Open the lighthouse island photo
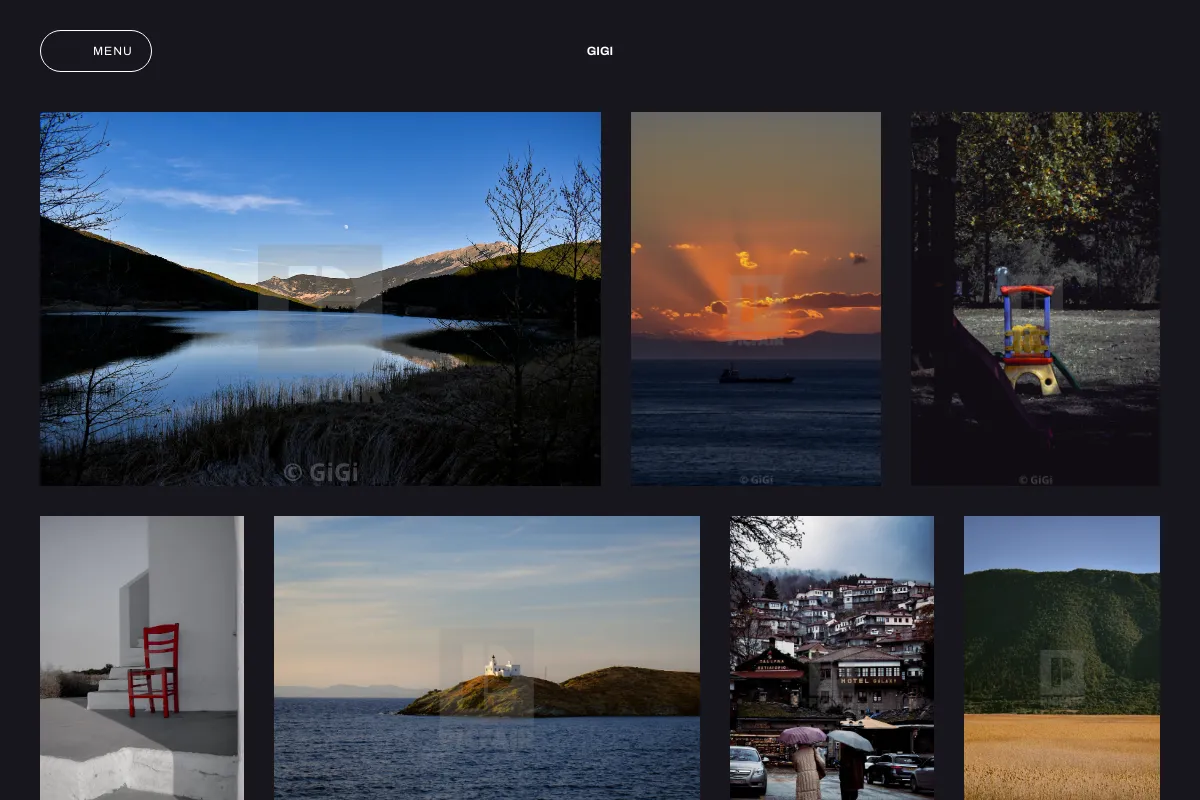 (x=487, y=658)
